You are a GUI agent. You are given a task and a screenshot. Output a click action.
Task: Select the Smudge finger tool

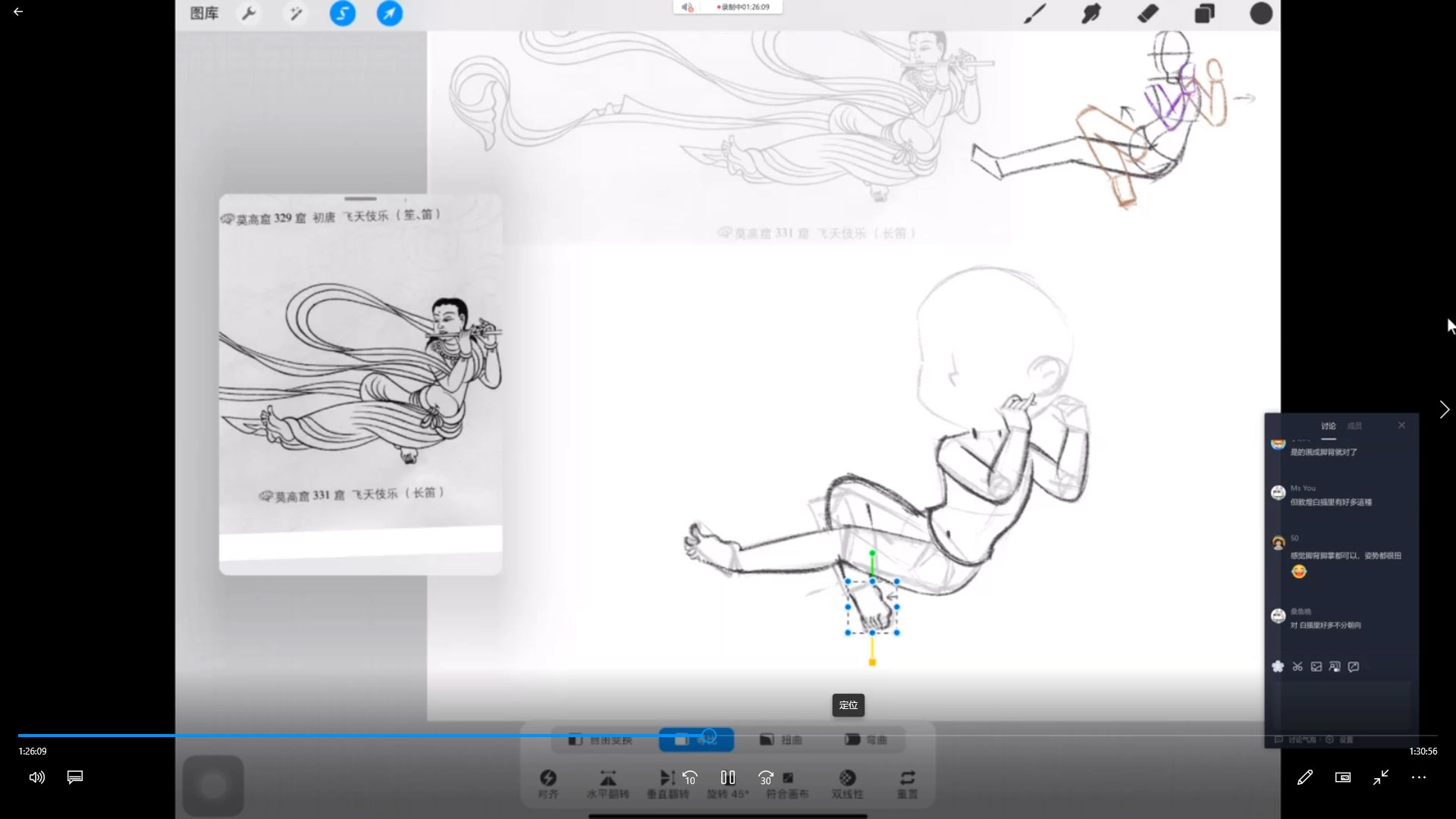tap(1090, 13)
